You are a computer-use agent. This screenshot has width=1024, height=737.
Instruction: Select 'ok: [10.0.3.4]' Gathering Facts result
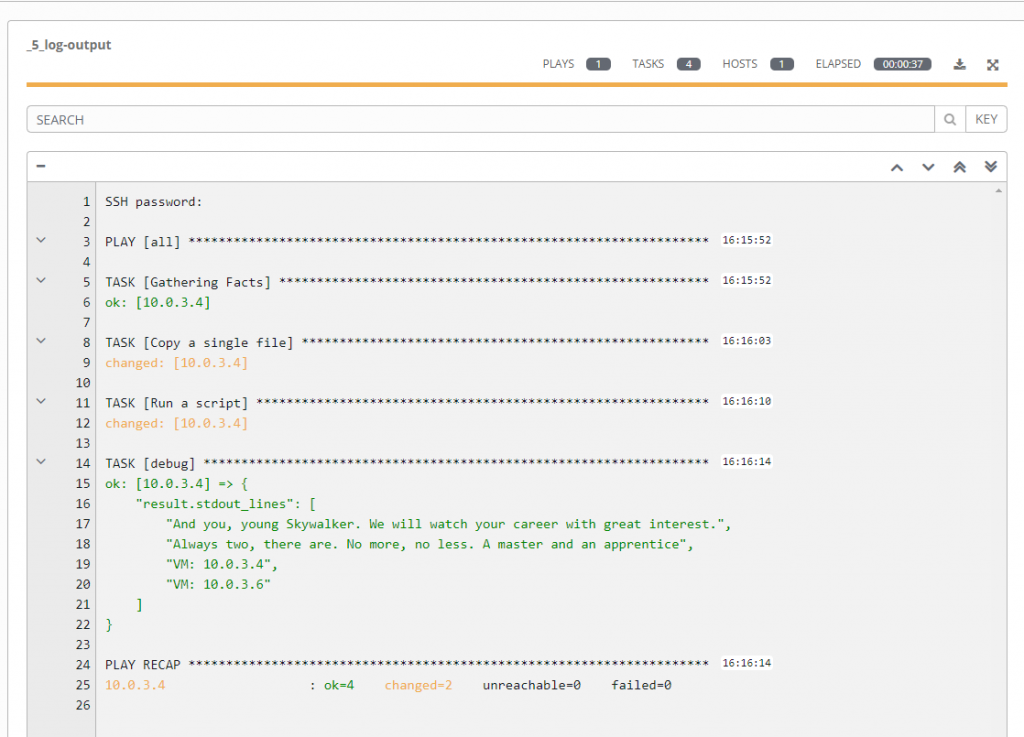point(158,302)
